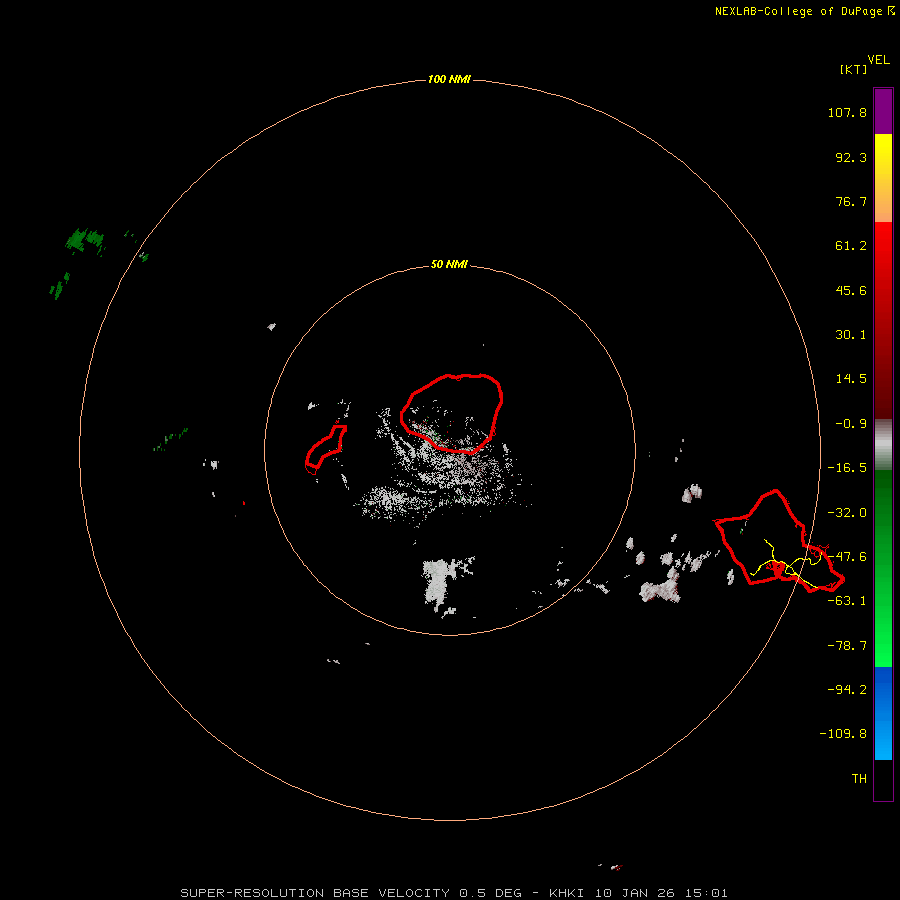Click the VEL legend title
Viewport: 900px width, 900px height.
coord(878,60)
